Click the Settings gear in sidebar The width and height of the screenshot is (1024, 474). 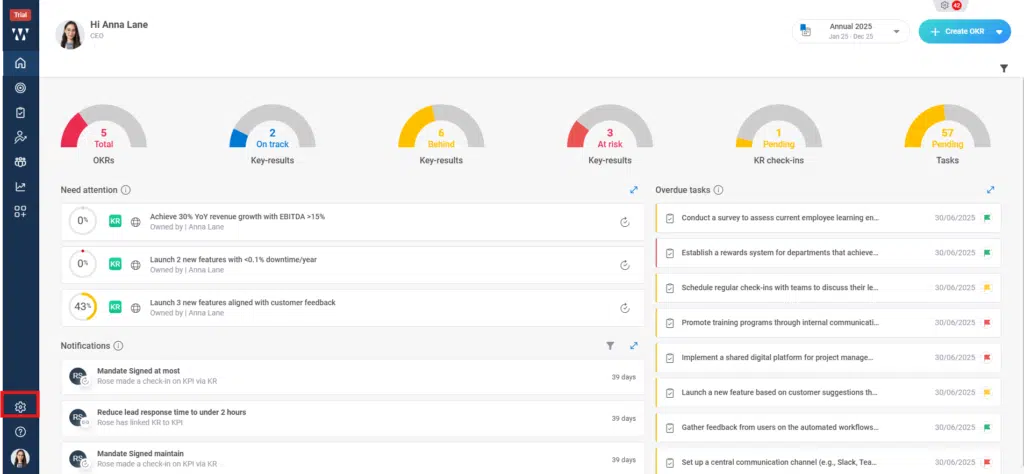[20, 406]
